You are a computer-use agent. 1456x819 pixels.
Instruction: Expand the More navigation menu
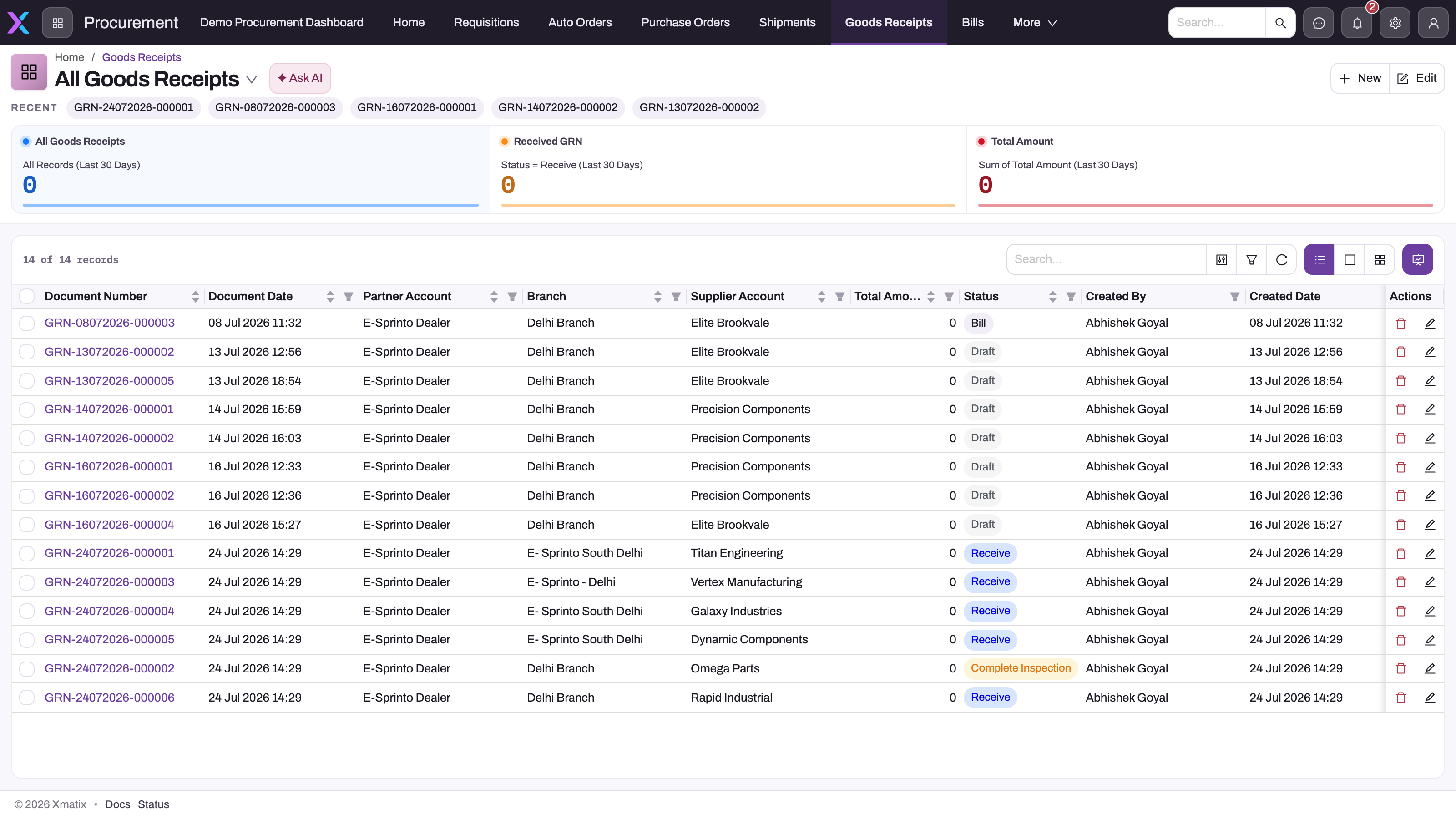(x=1034, y=23)
